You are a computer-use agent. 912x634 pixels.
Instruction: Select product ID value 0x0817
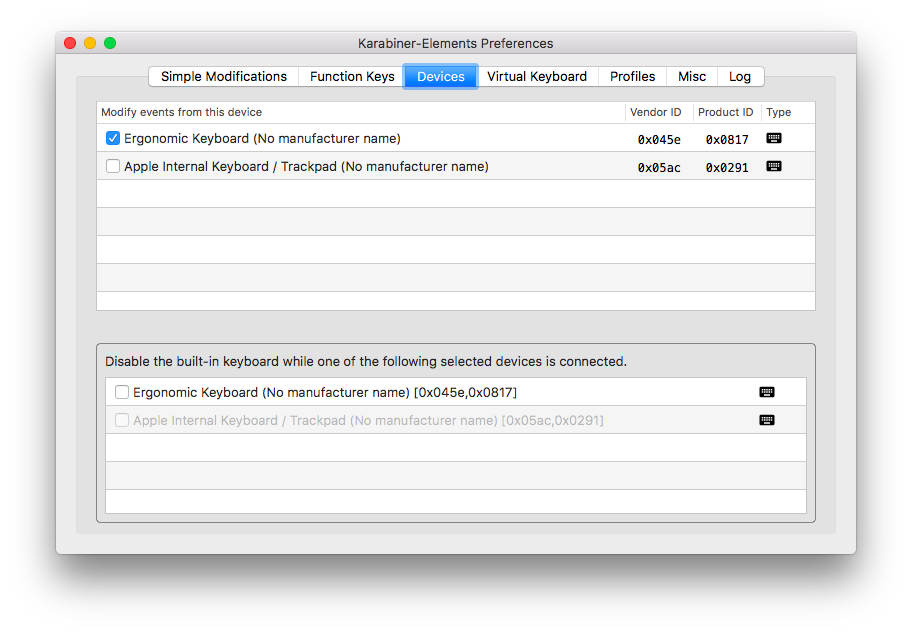727,140
